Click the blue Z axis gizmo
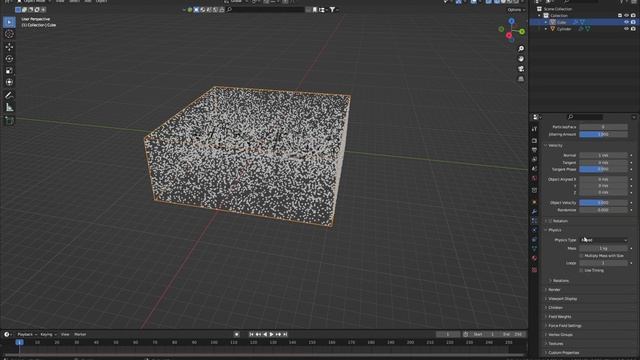 (511, 21)
